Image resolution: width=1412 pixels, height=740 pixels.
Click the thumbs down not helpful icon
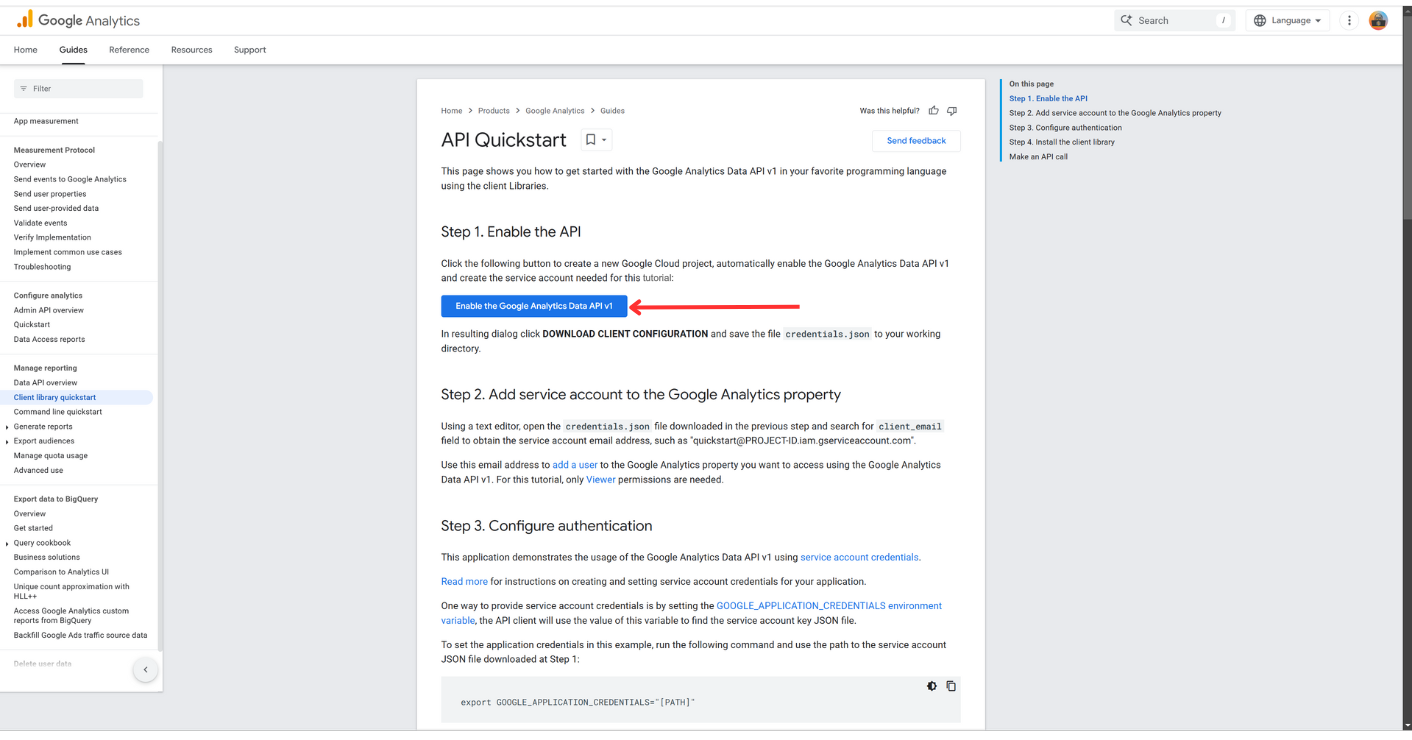pos(952,111)
